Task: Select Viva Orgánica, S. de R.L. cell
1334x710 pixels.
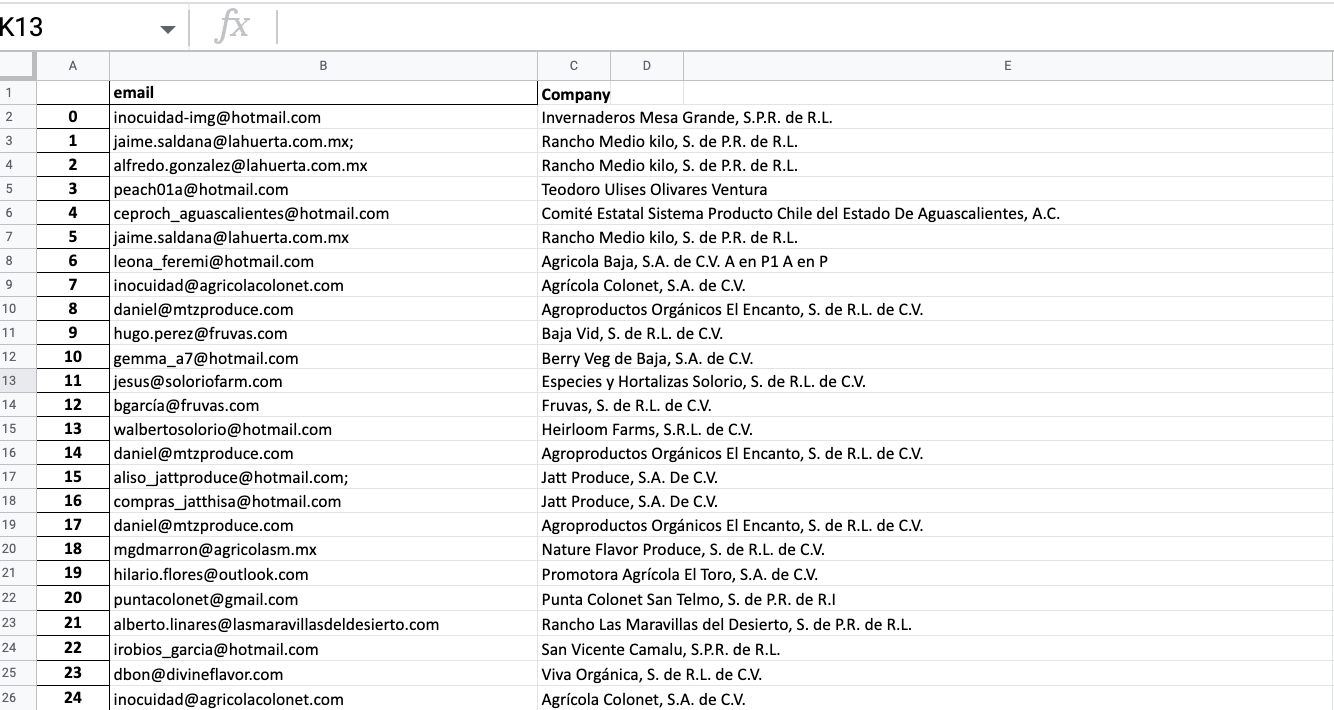Action: click(x=651, y=673)
